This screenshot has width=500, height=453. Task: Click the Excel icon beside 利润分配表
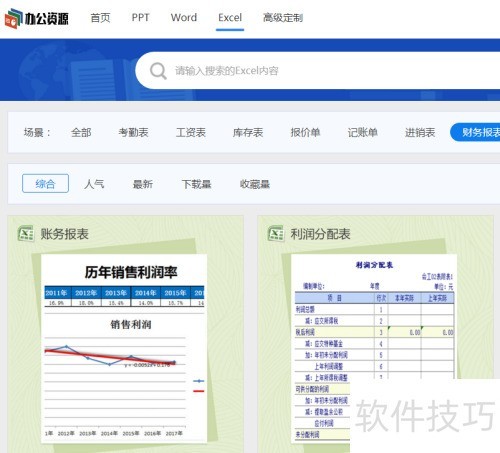(x=276, y=234)
